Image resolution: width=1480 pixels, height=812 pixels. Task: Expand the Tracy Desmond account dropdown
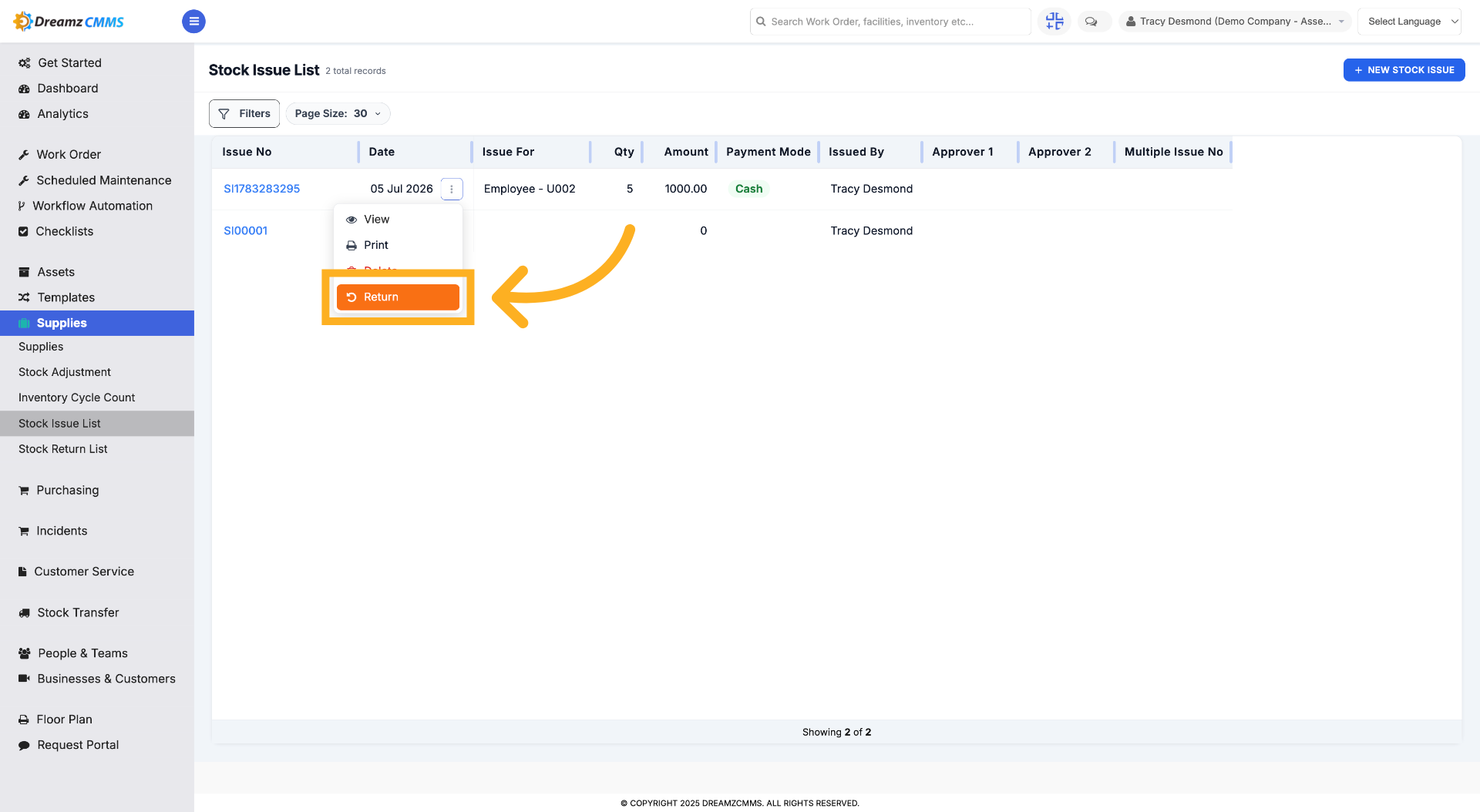point(1235,22)
